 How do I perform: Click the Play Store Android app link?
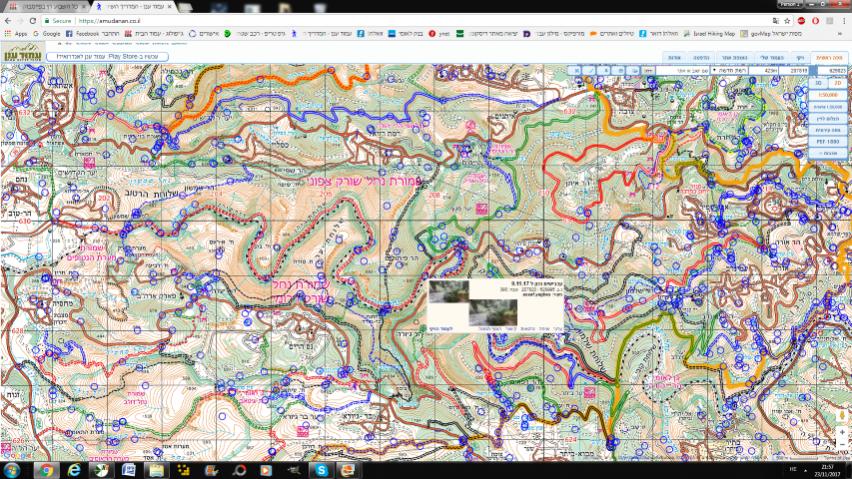[108, 57]
